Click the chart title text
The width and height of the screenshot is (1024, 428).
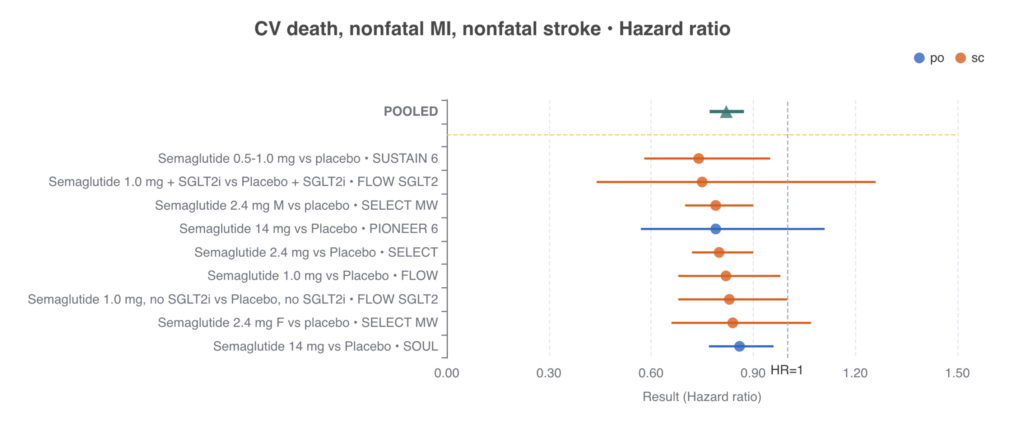click(x=493, y=29)
